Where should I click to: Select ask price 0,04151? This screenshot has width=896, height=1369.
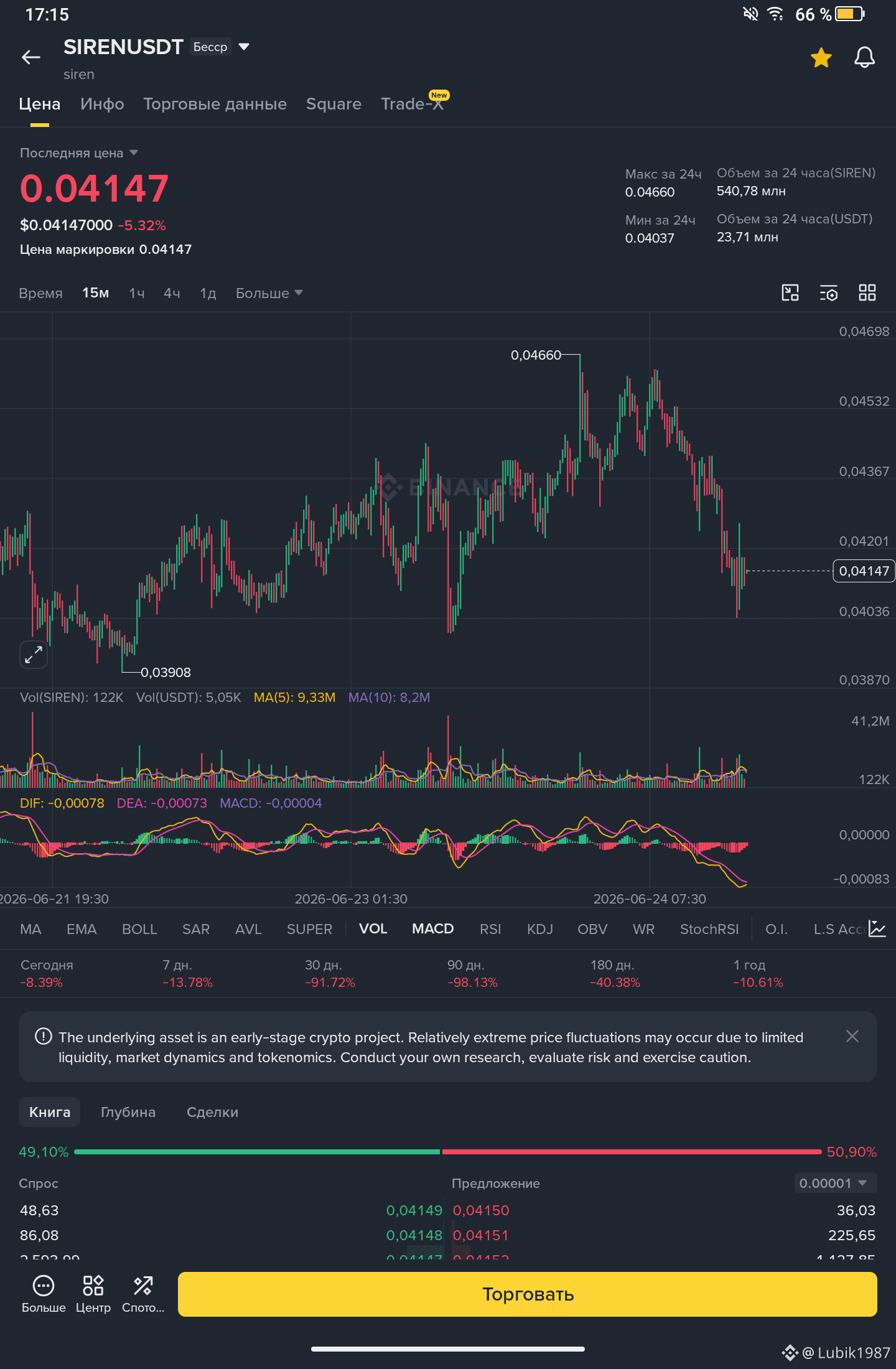(481, 1235)
